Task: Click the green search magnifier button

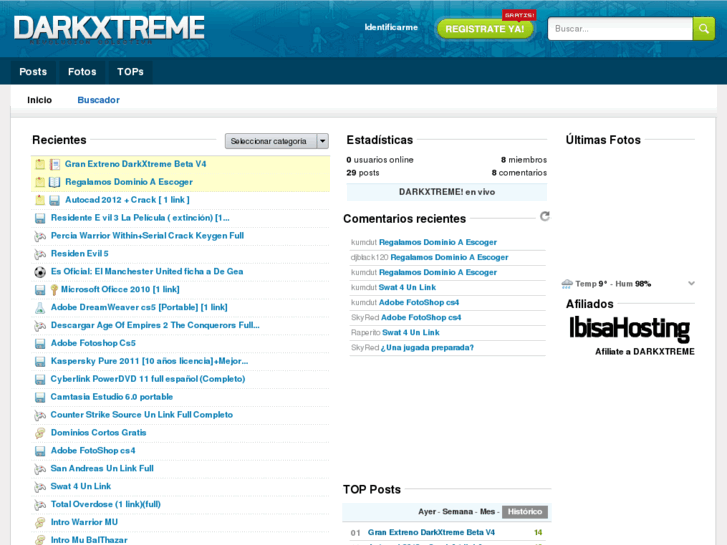Action: (x=703, y=29)
